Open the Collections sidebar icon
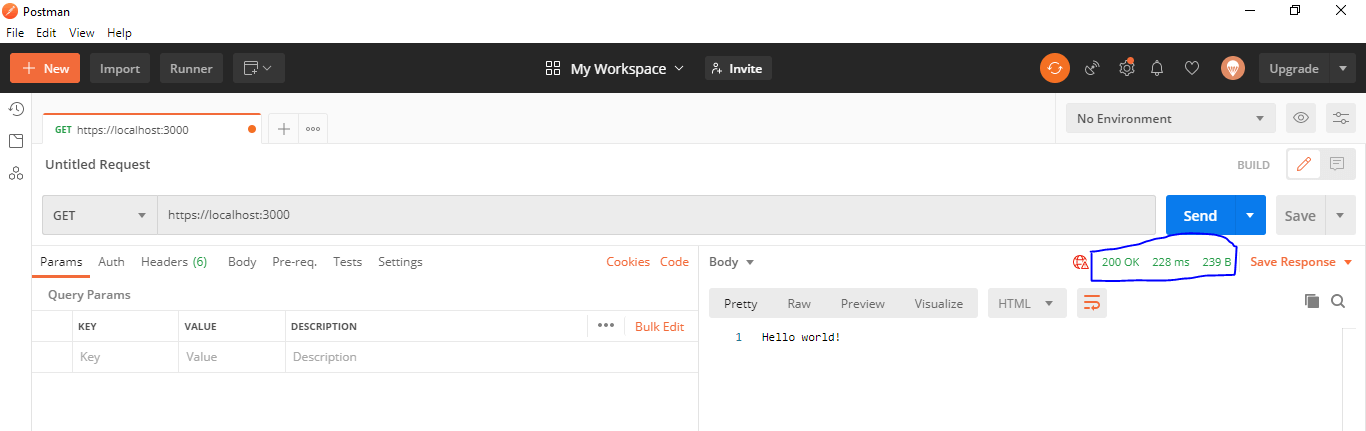This screenshot has height=431, width=1366. [x=16, y=141]
